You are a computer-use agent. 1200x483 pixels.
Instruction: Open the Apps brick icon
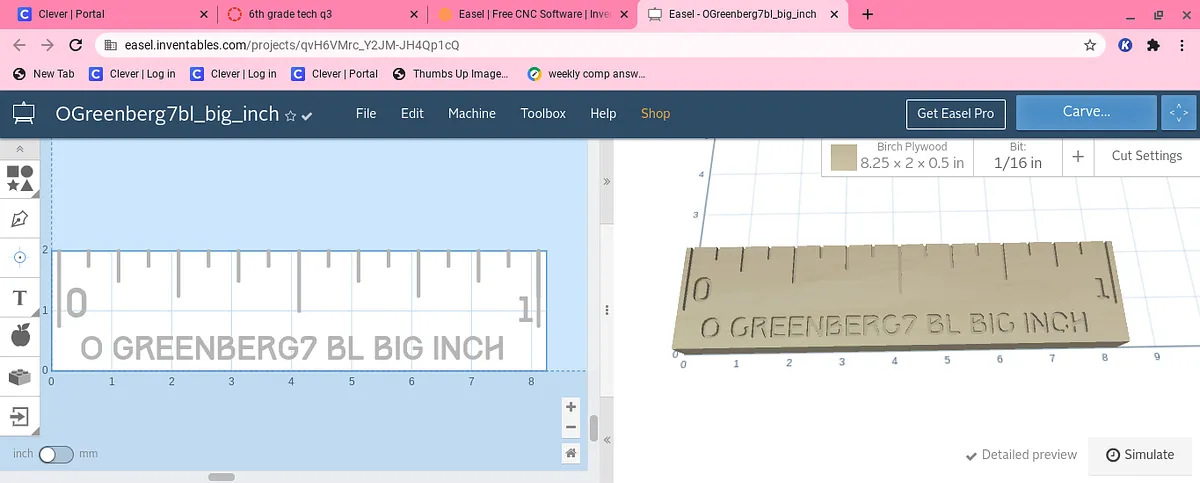20,377
